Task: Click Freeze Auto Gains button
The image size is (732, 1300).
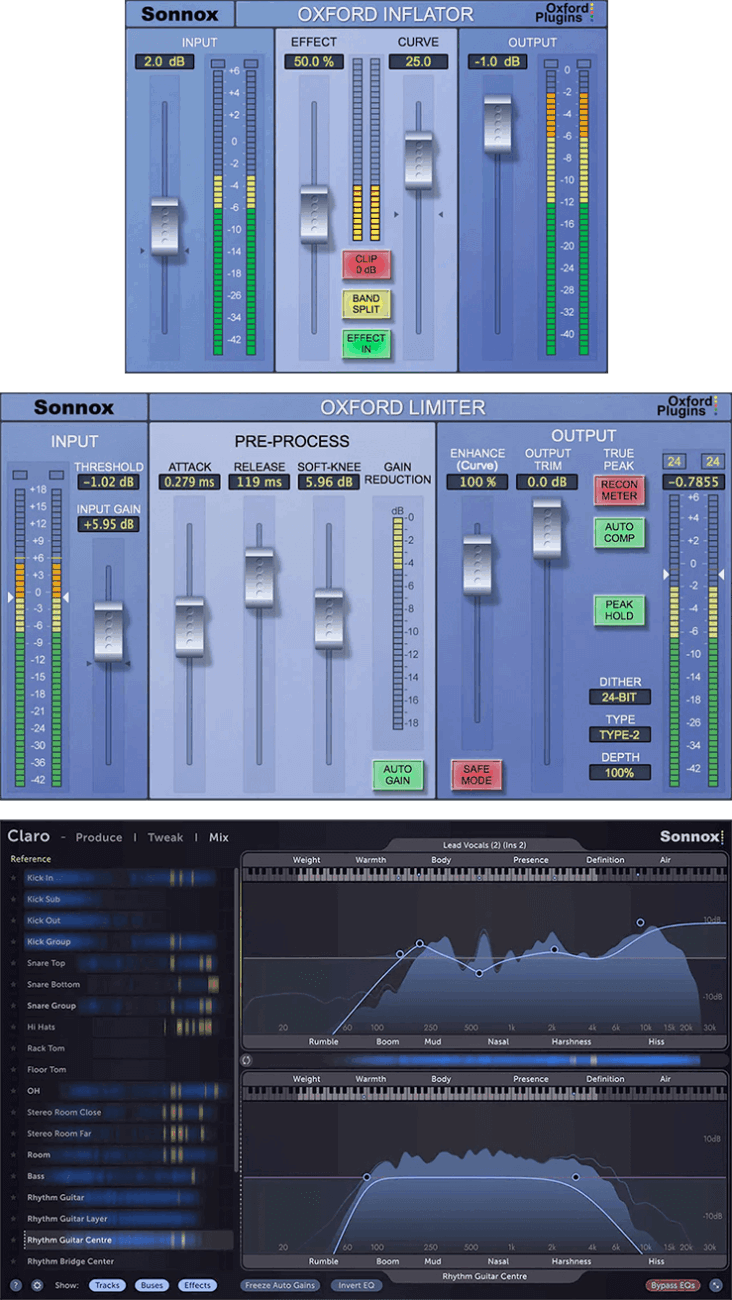Action: [279, 1285]
